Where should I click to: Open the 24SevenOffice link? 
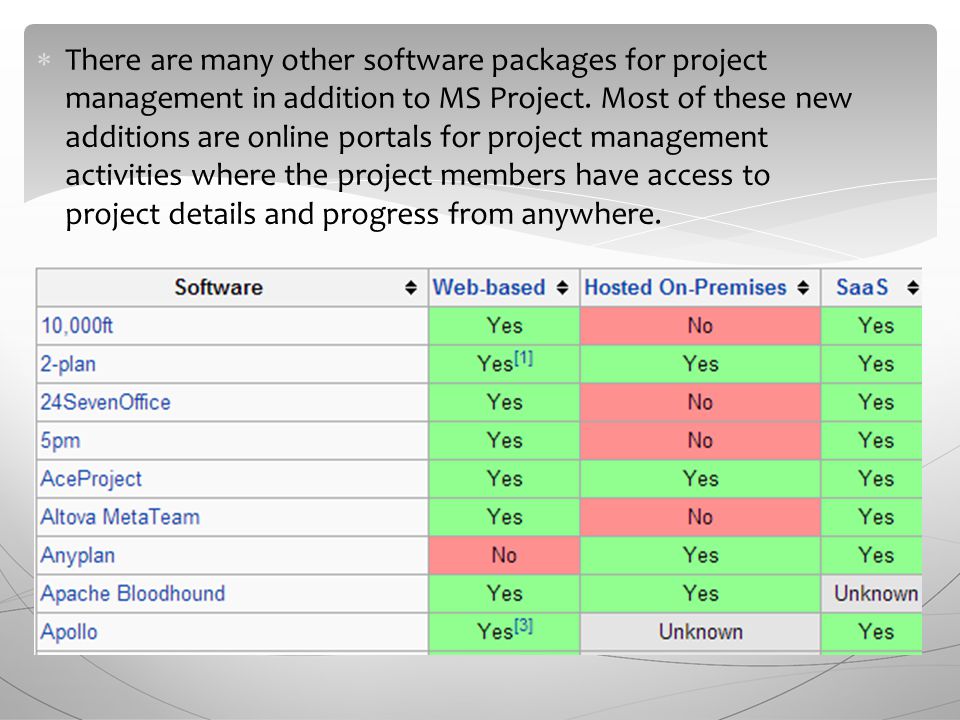(105, 402)
